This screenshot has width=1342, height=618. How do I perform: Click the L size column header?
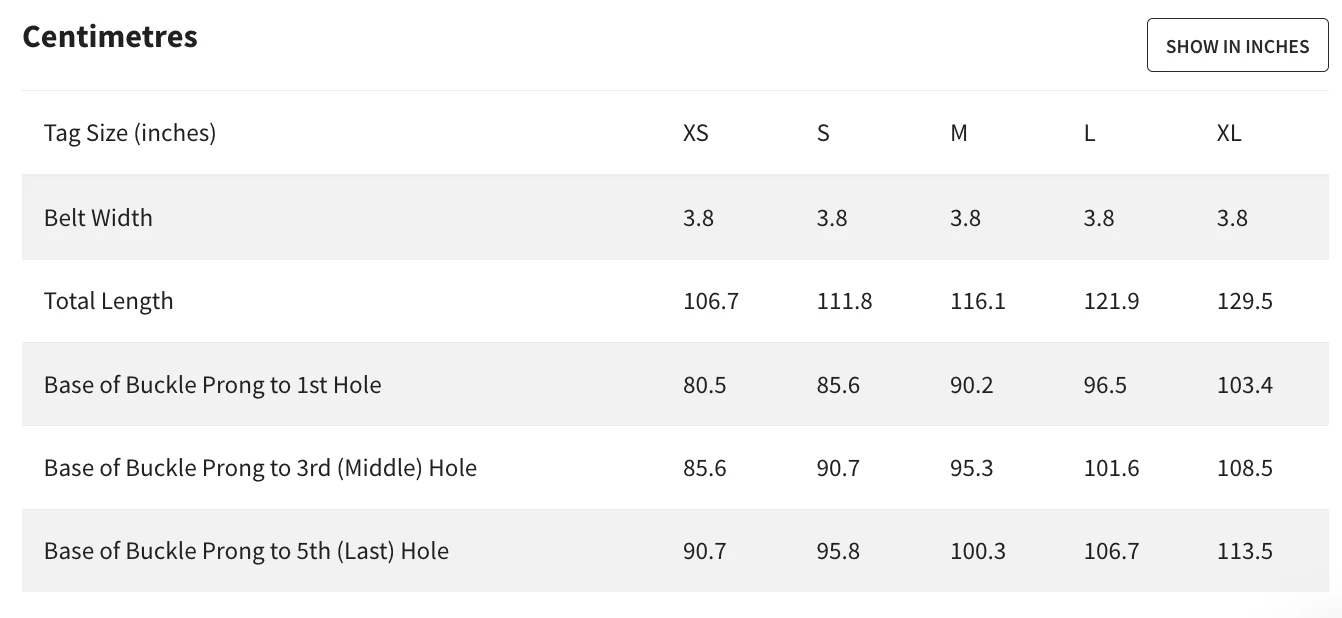coord(1090,133)
